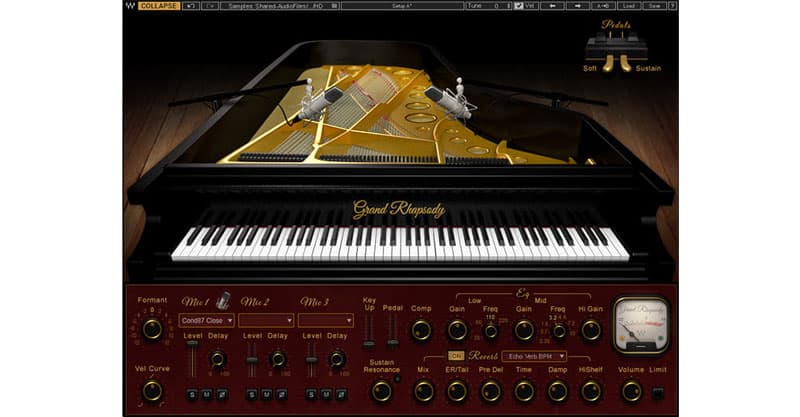Click the Mic 3 Delay knob
800x417 pixels.
click(x=337, y=359)
